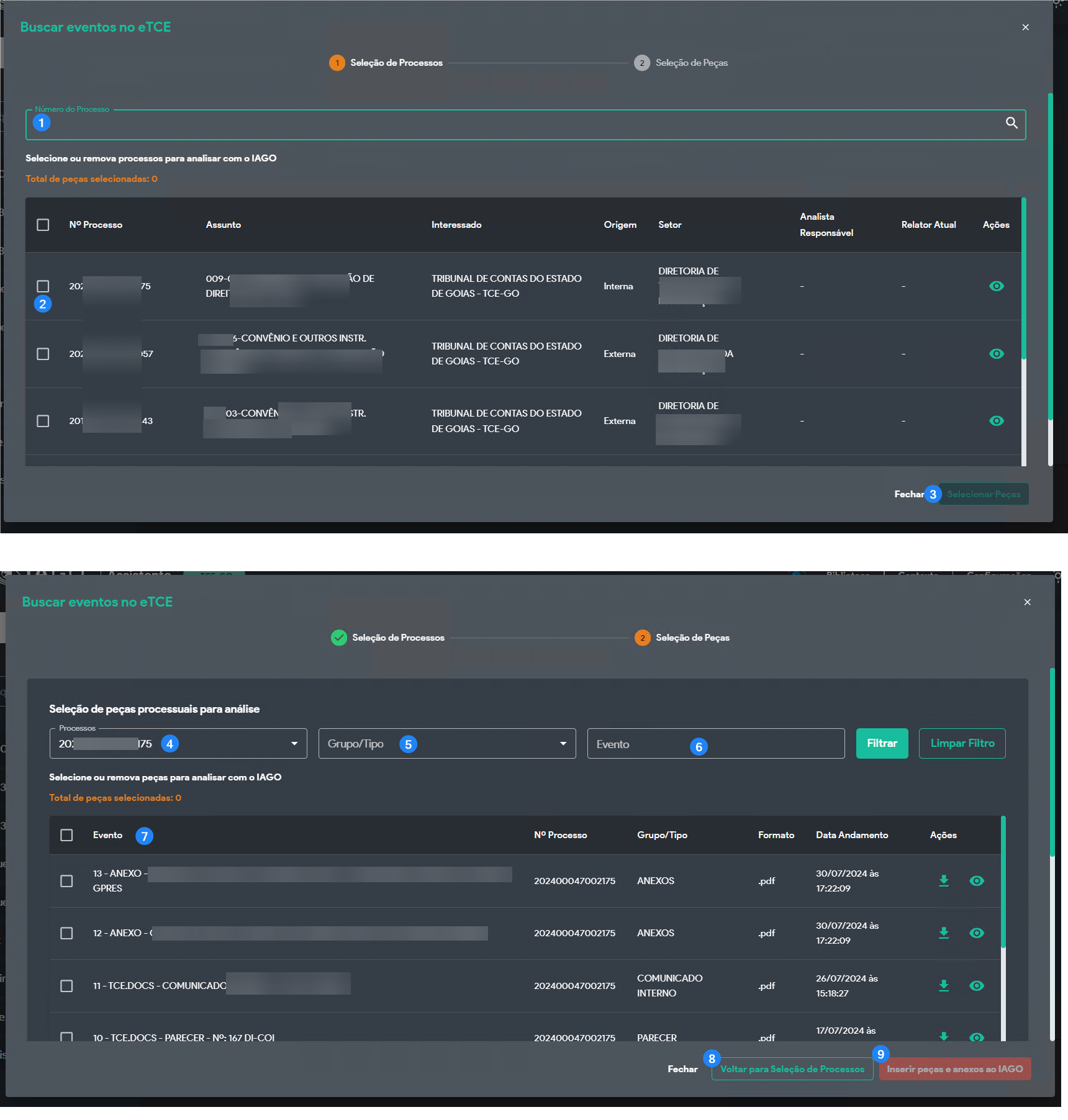Download the 12 - ANEXO event file
1068x1120 pixels.
pyautogui.click(x=943, y=933)
